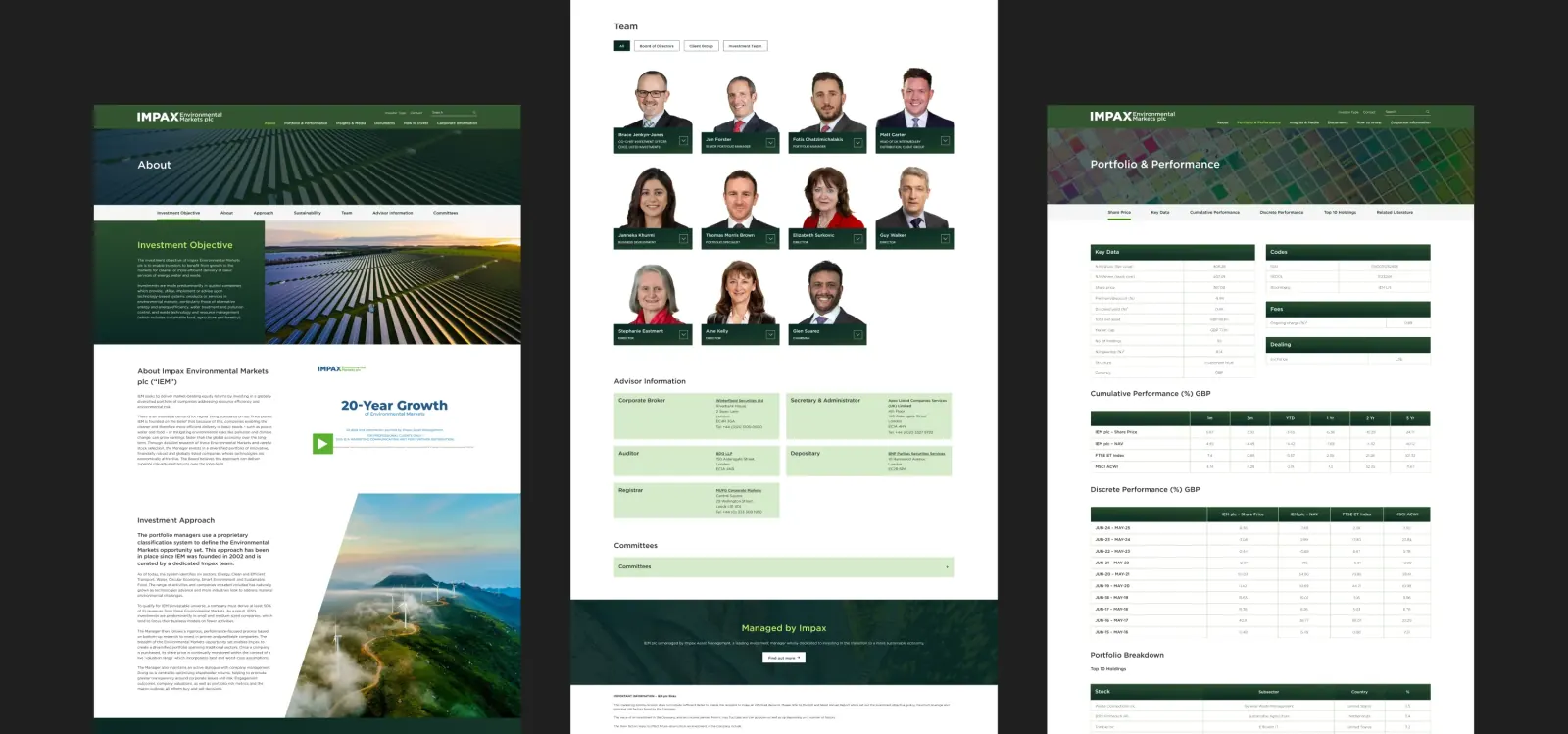Click the search magnifier icon on the About page
The image size is (1568, 734).
click(474, 113)
